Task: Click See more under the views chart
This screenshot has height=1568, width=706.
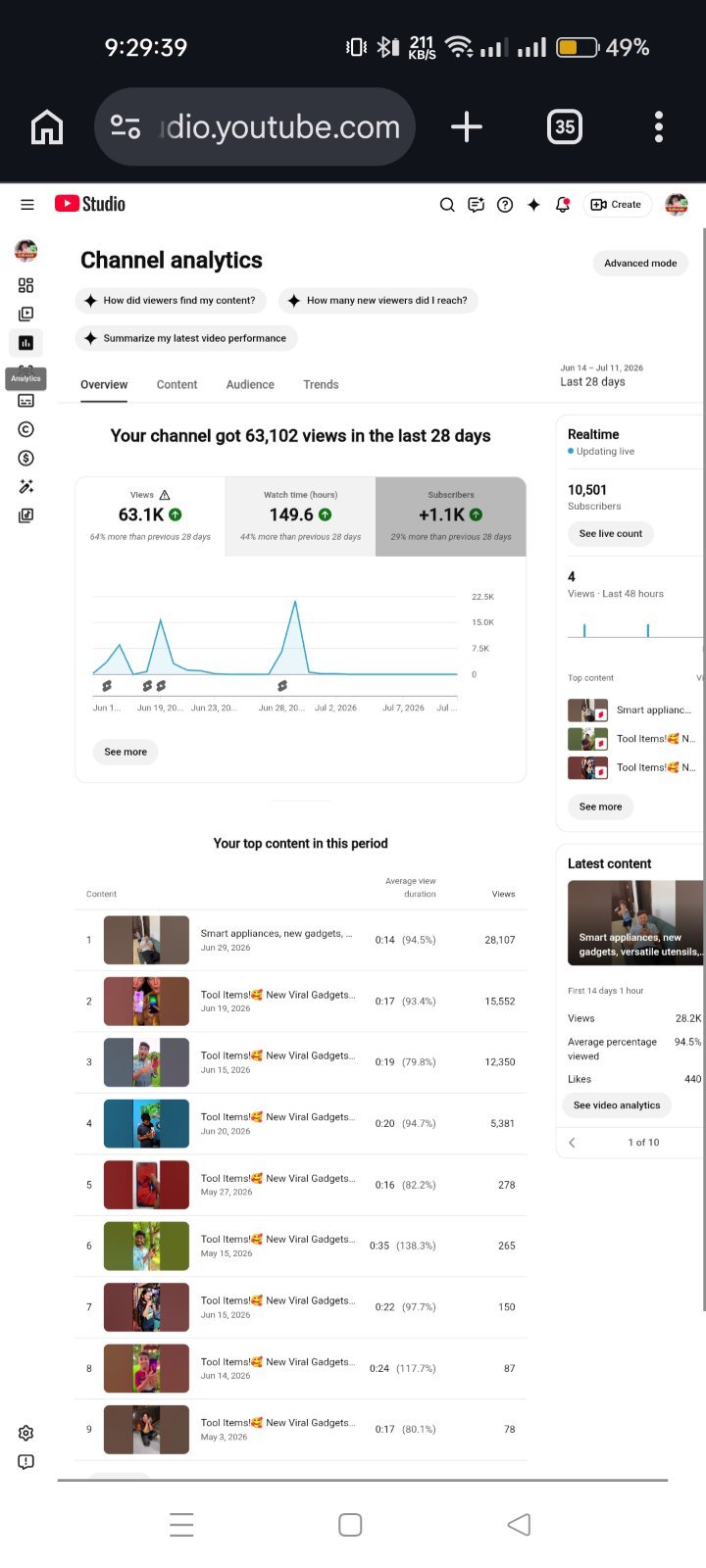Action: coord(126,752)
